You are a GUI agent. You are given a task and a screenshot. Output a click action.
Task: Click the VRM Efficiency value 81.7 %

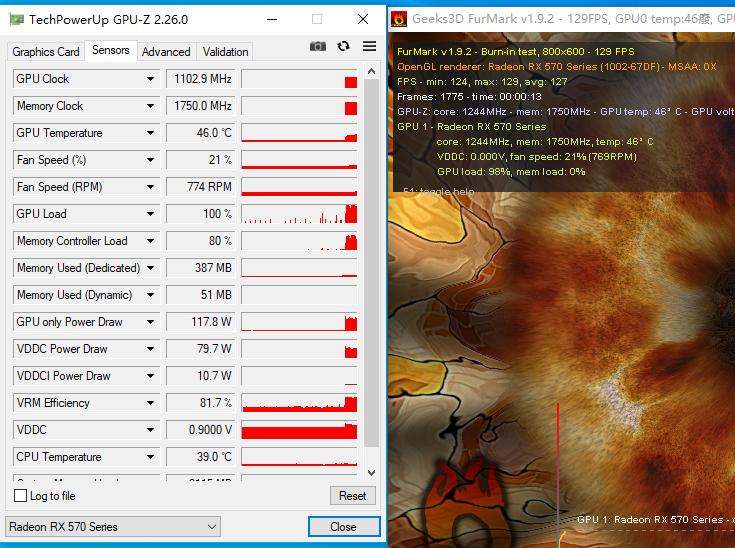pos(200,403)
